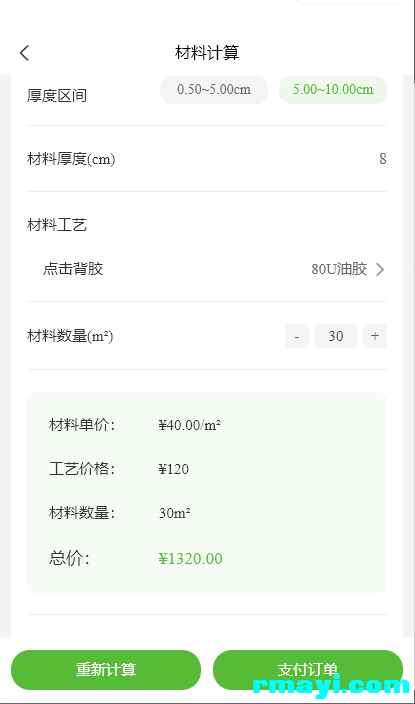Click the 材料工艺 section label
Screen dimensions: 415x704
click(57, 225)
